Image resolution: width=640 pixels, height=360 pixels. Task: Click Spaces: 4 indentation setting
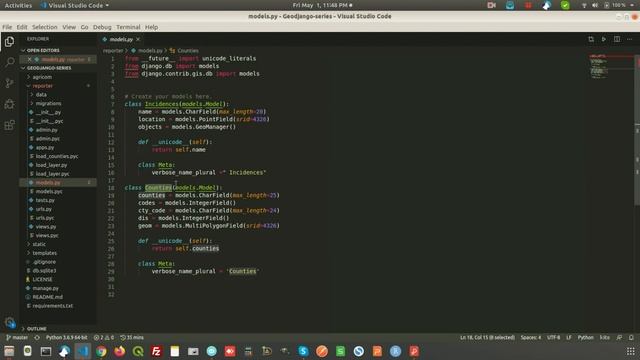[530, 338]
